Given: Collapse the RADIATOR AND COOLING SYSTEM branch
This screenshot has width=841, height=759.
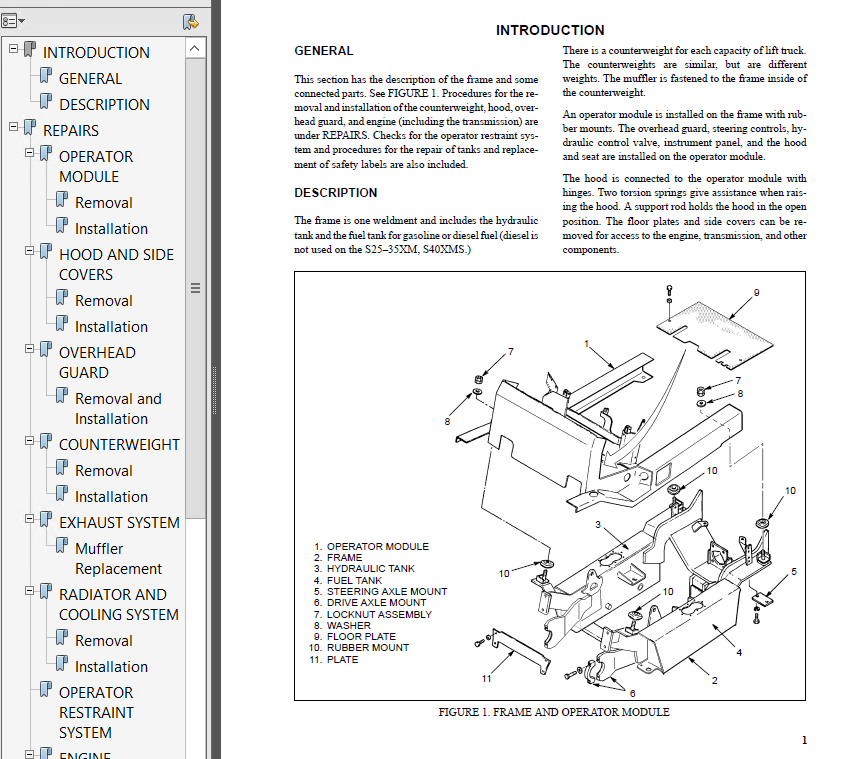Looking at the screenshot, I should pos(29,591).
